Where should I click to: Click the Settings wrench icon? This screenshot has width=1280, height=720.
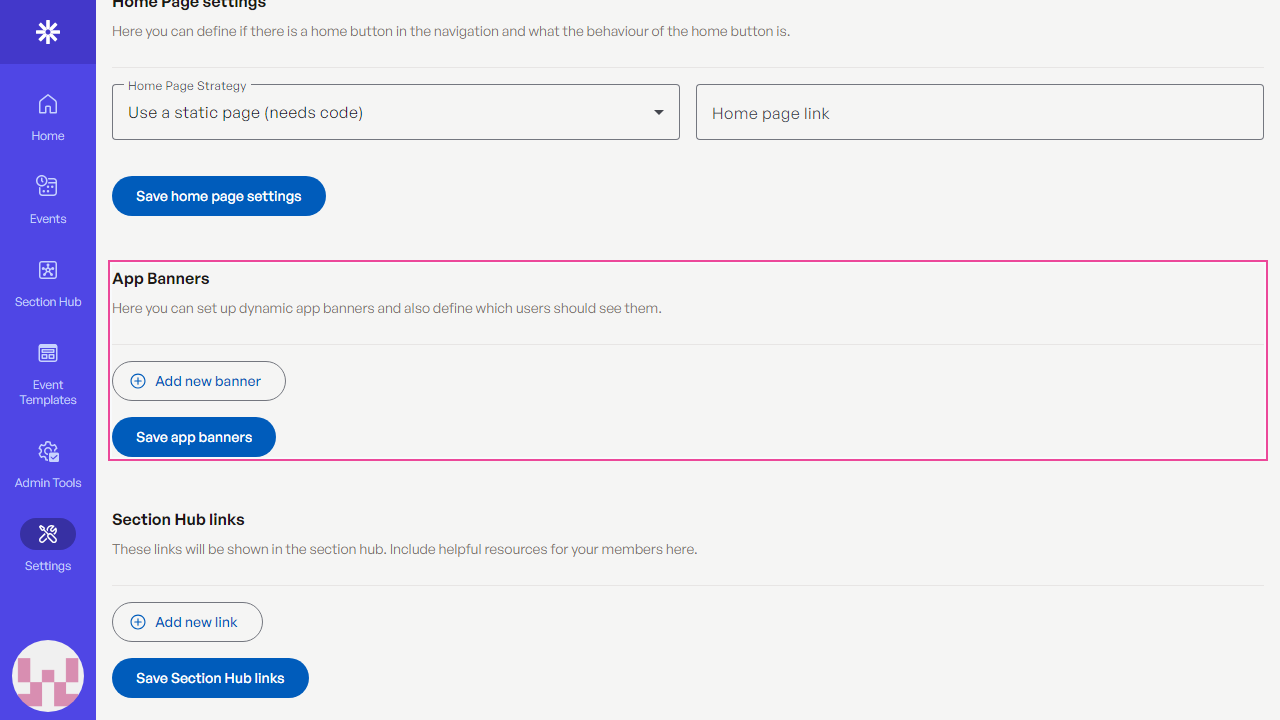tap(48, 534)
